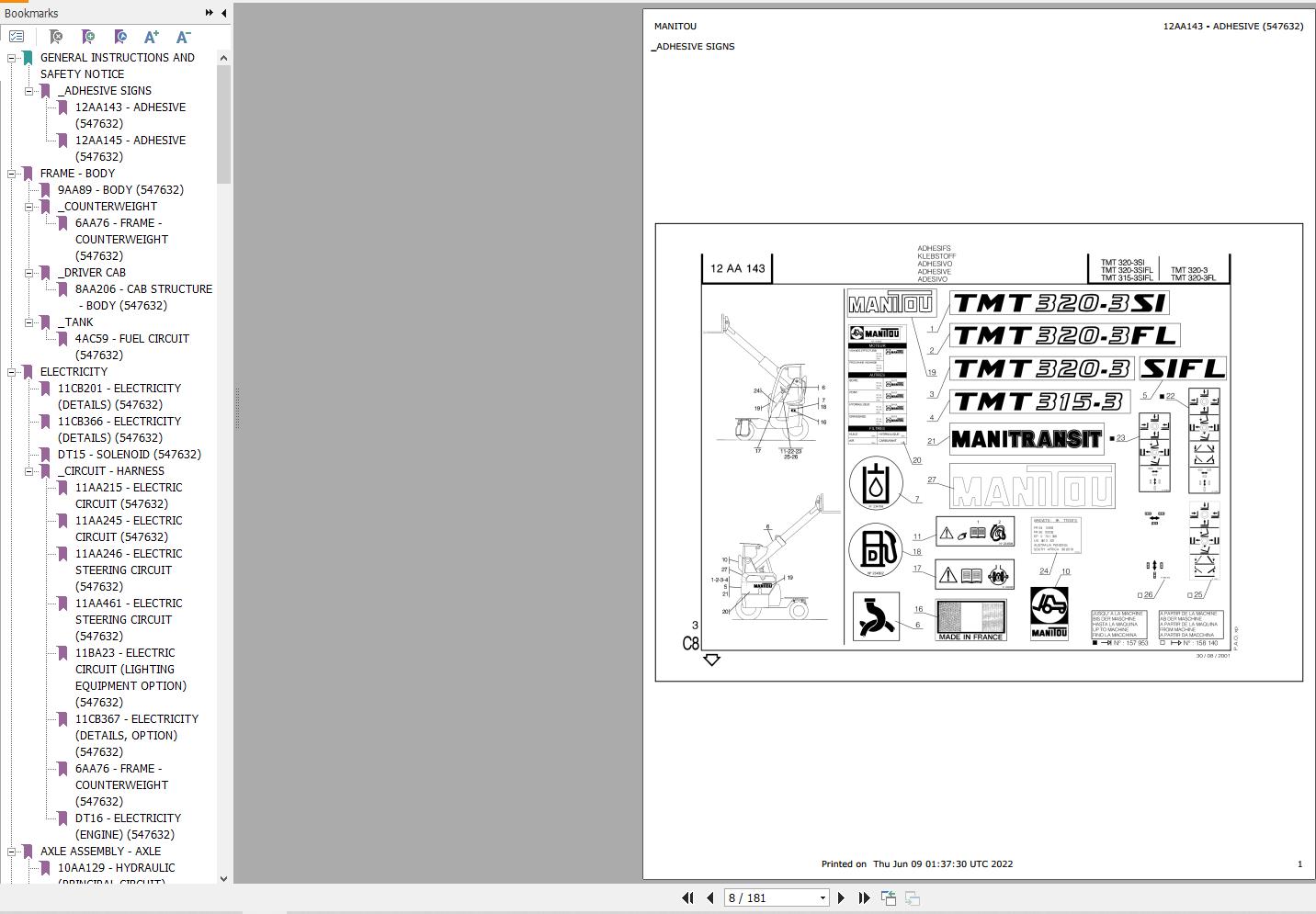
Task: Open bookmark 11CB367 - ELECTRICITY (DETAILS, OPTION)
Action: tap(137, 736)
